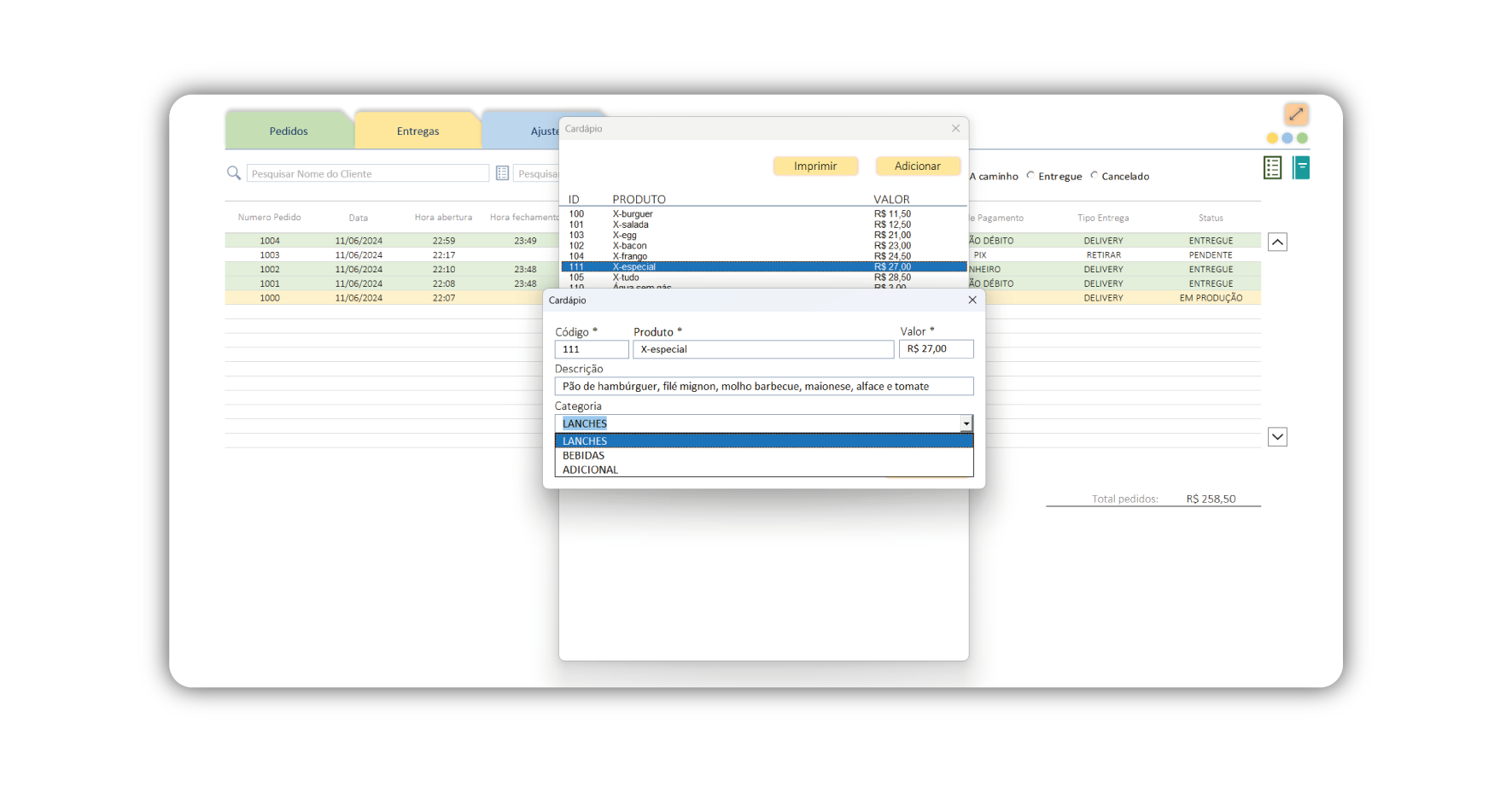1512x788 pixels.
Task: Click the Total pedidos value R$ 258,50
Action: (x=1211, y=499)
